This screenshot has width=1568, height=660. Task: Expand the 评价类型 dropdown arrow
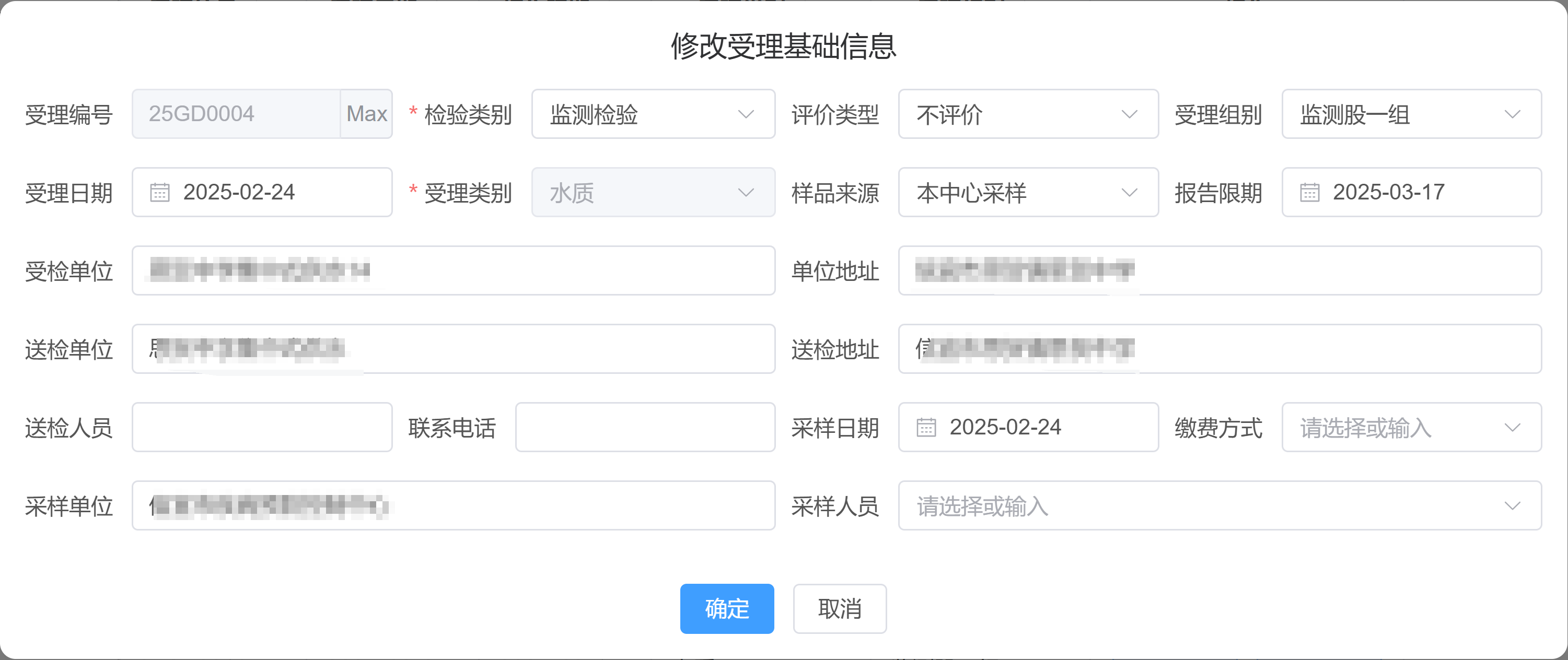(x=1129, y=114)
